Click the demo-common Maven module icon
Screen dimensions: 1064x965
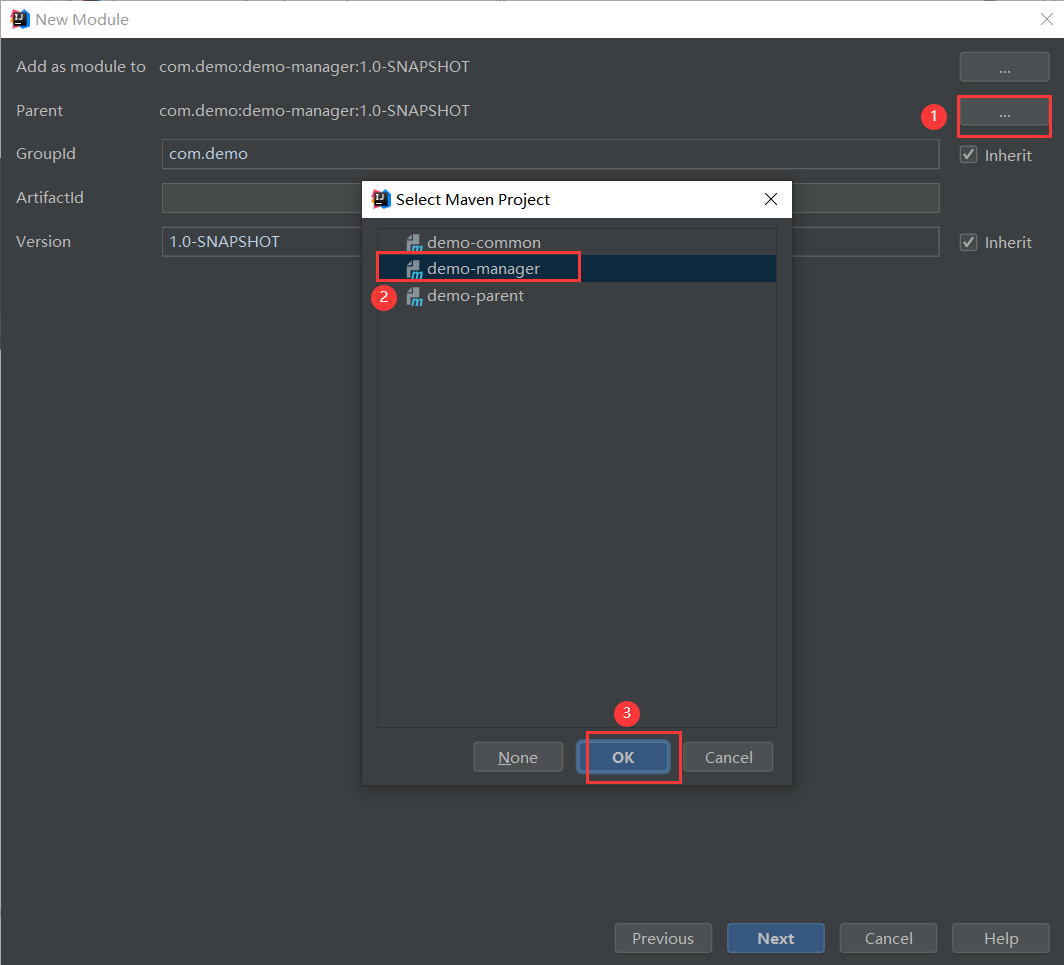(414, 243)
